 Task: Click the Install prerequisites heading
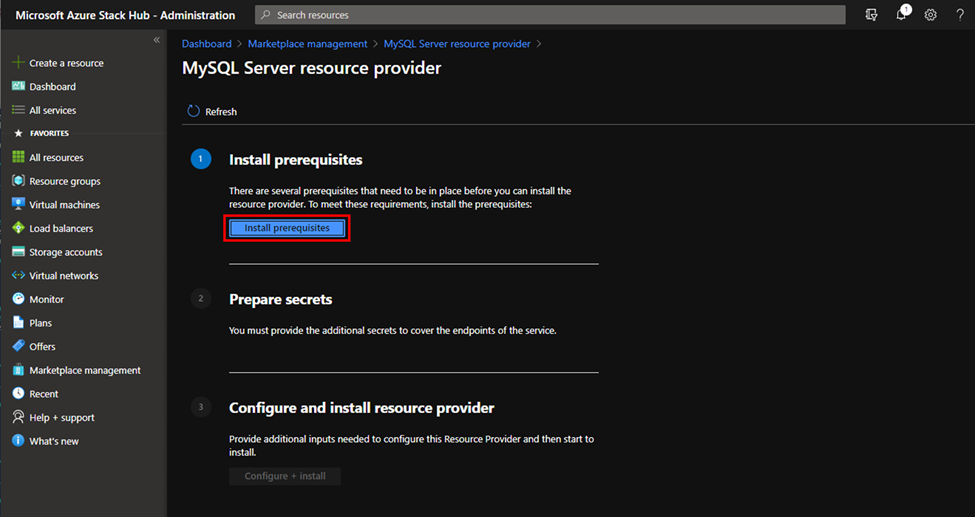click(x=296, y=160)
